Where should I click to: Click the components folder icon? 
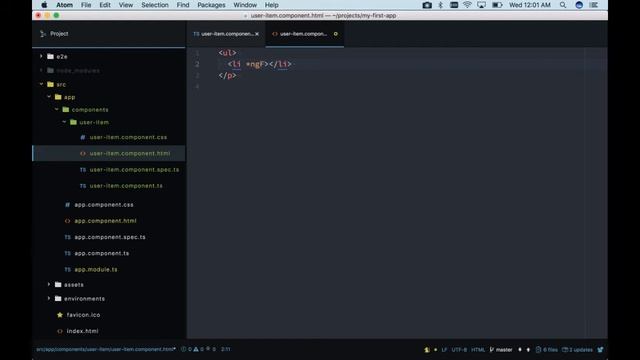[x=66, y=109]
